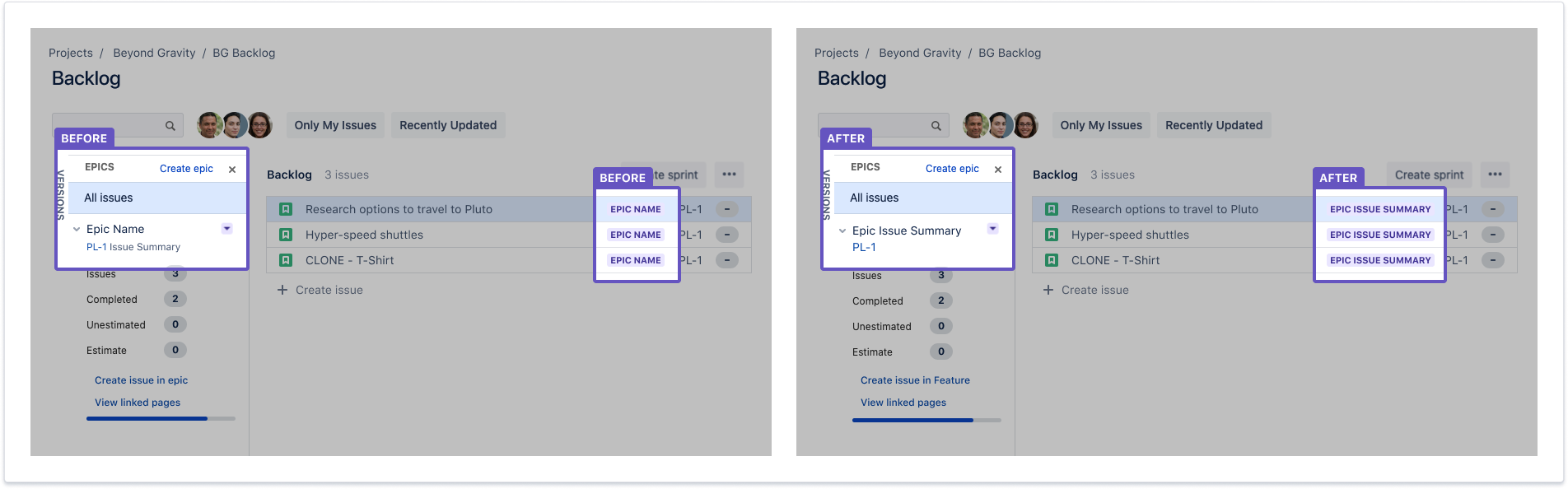Toggle Only My Issues filter in Before backlog
Image resolution: width=1568 pixels, height=489 pixels.
pos(335,125)
